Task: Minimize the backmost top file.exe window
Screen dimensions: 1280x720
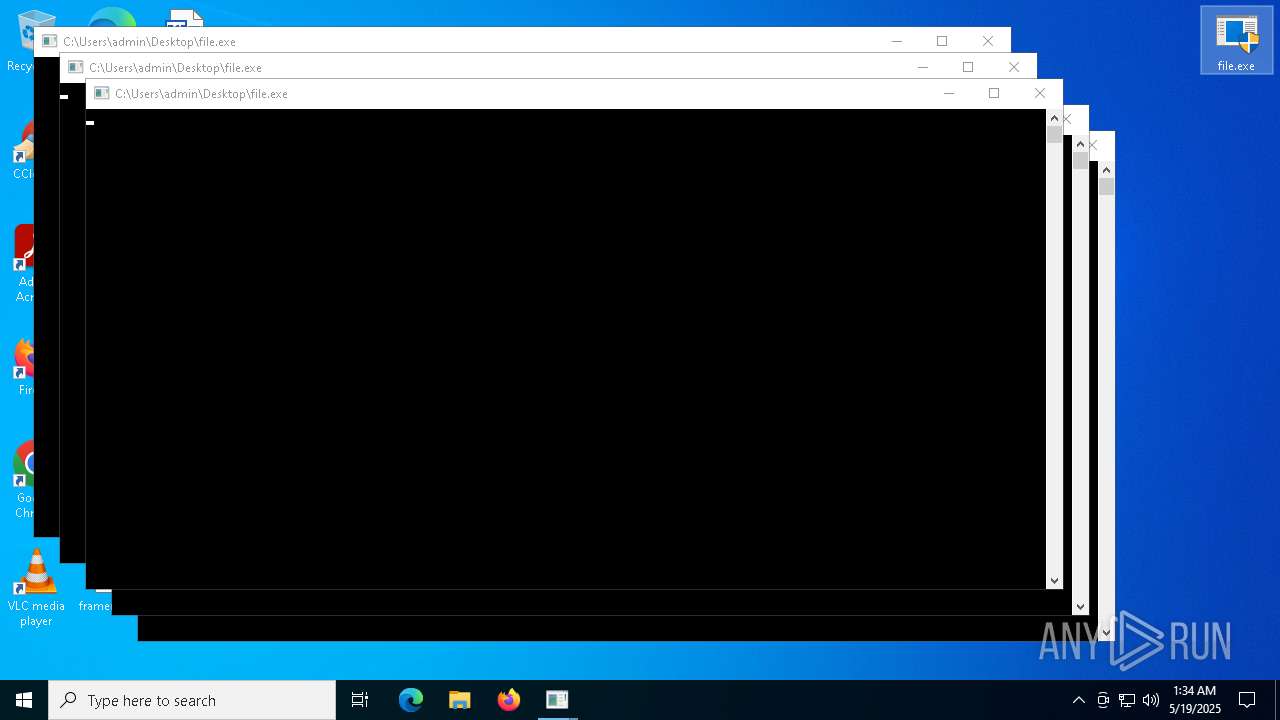Action: (897, 41)
